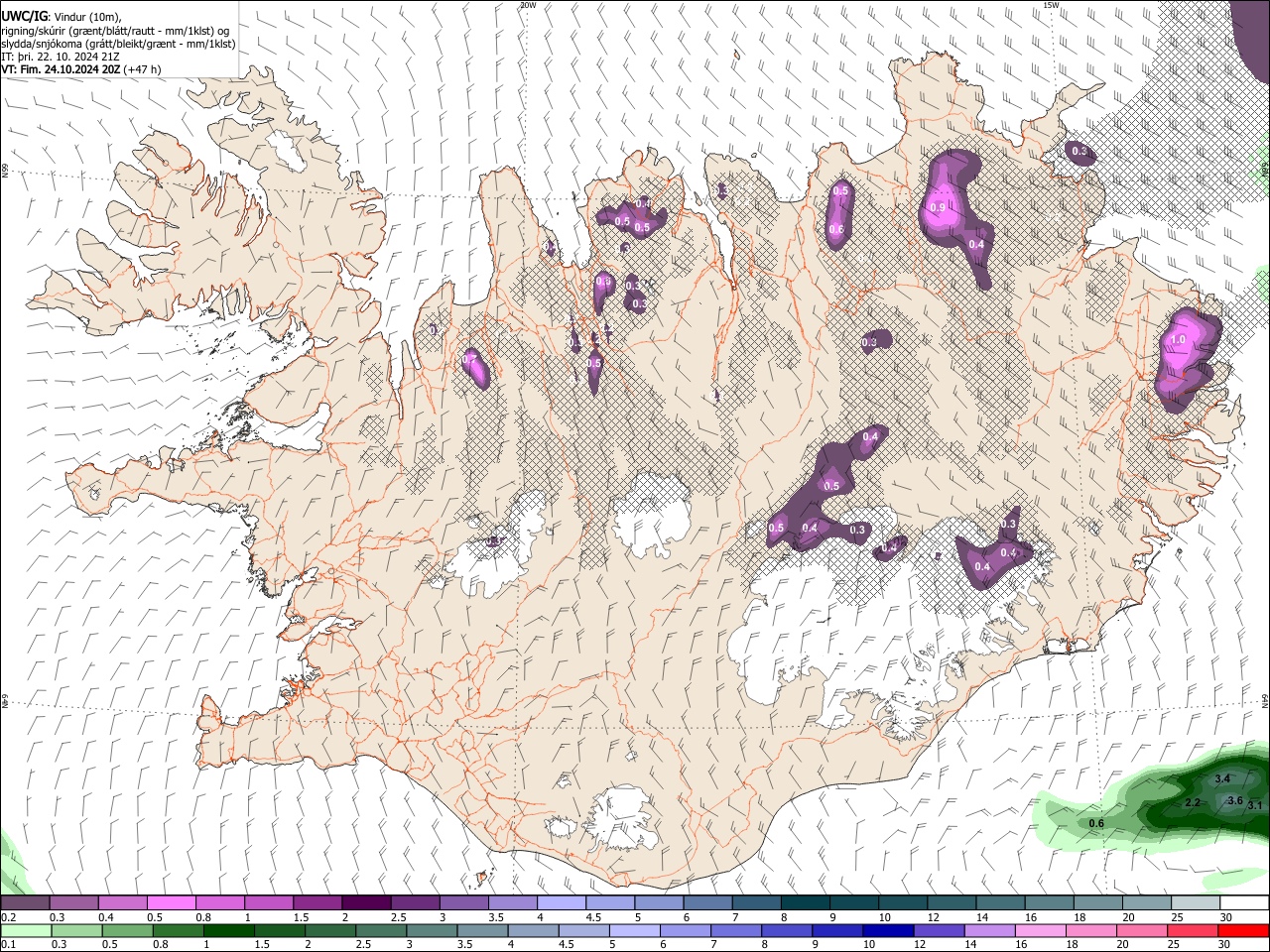Click the 'VT: Fim. 24.10.2024 20Z (+47 h)' line
Viewport: 1270px width, 952px height.
pyautogui.click(x=81, y=70)
